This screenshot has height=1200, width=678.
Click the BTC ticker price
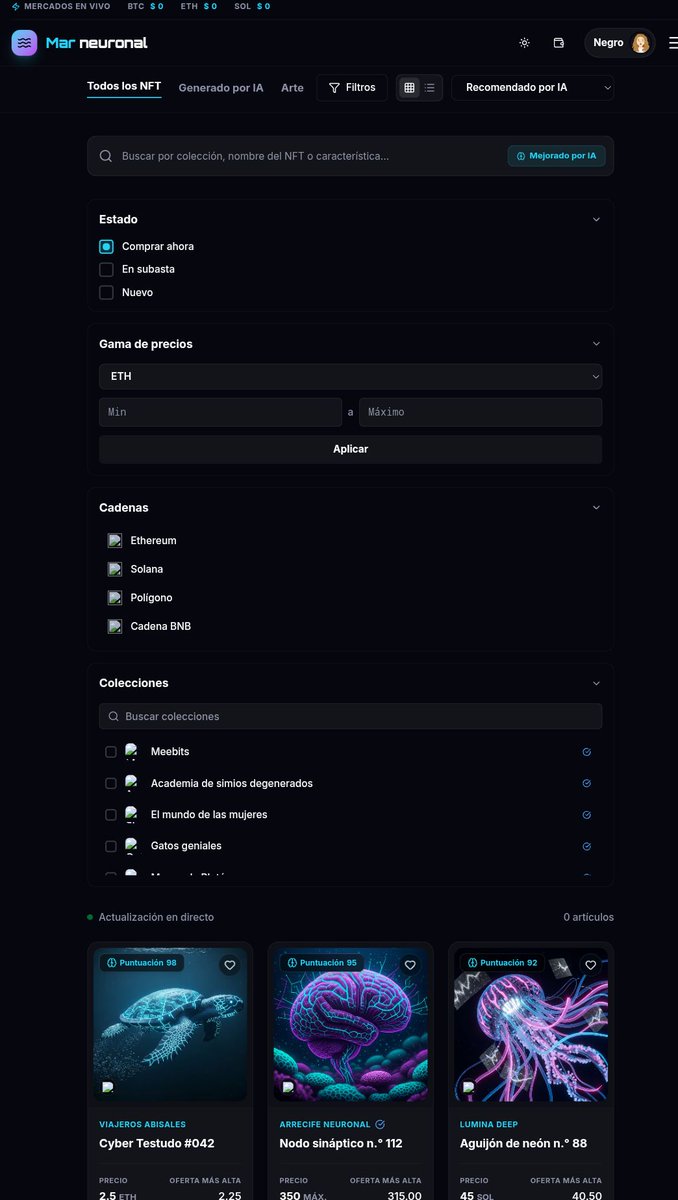tap(156, 6)
